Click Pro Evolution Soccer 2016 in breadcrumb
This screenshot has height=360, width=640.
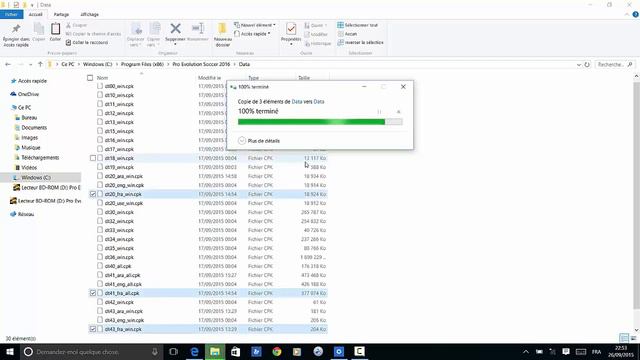point(201,64)
